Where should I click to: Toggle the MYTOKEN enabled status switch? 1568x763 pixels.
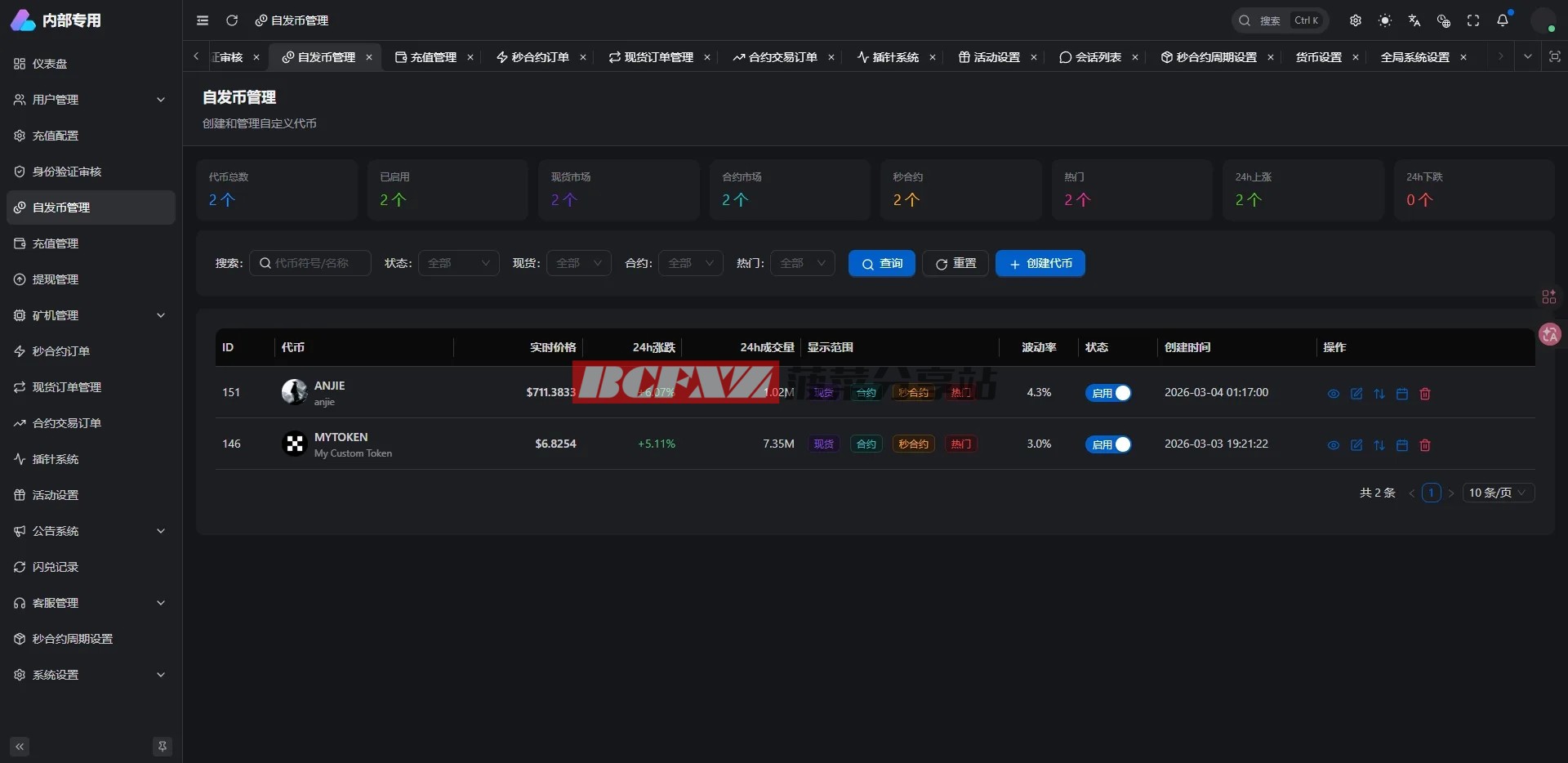point(1108,444)
